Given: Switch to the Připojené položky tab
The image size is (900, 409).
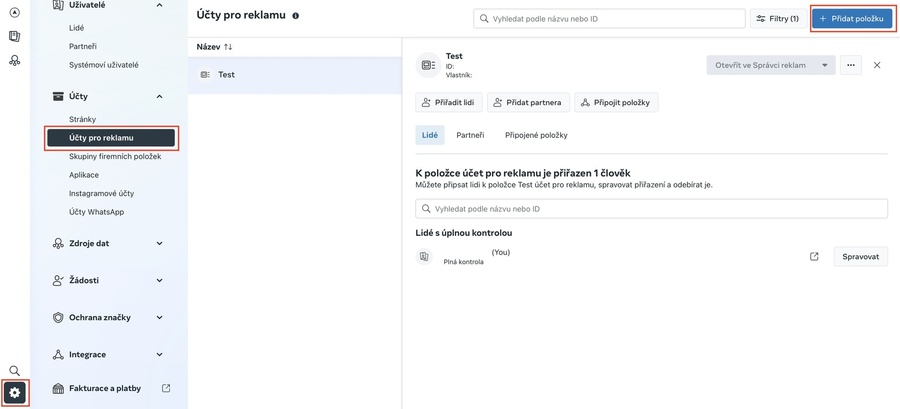Looking at the screenshot, I should [535, 135].
